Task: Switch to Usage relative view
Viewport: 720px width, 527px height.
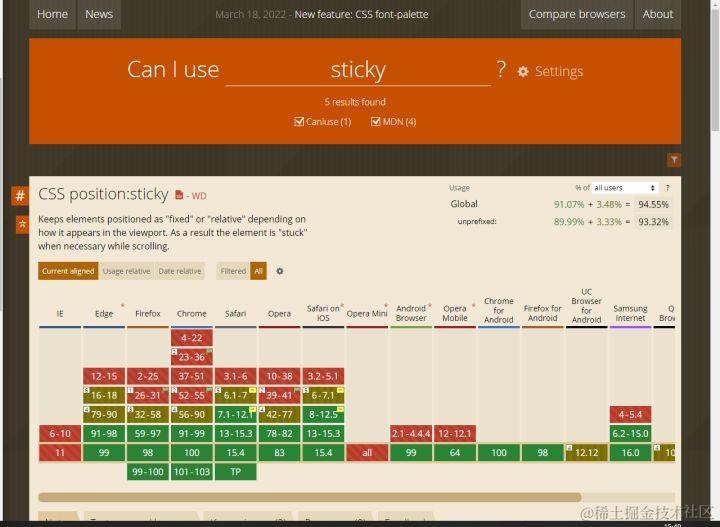Action: pos(126,271)
